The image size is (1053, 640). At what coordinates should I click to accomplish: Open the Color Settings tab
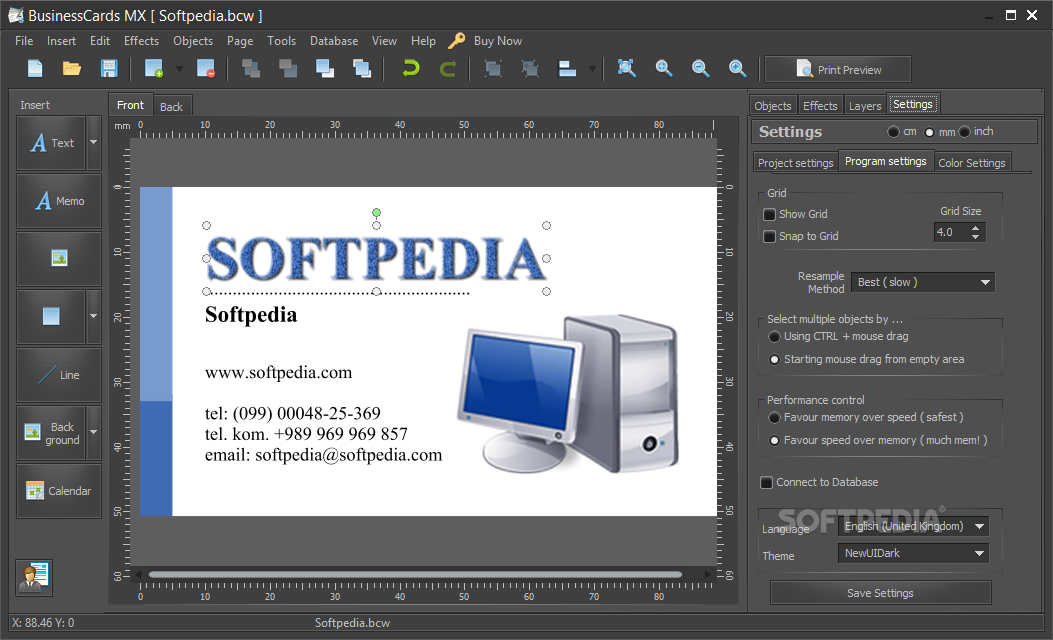click(x=972, y=163)
